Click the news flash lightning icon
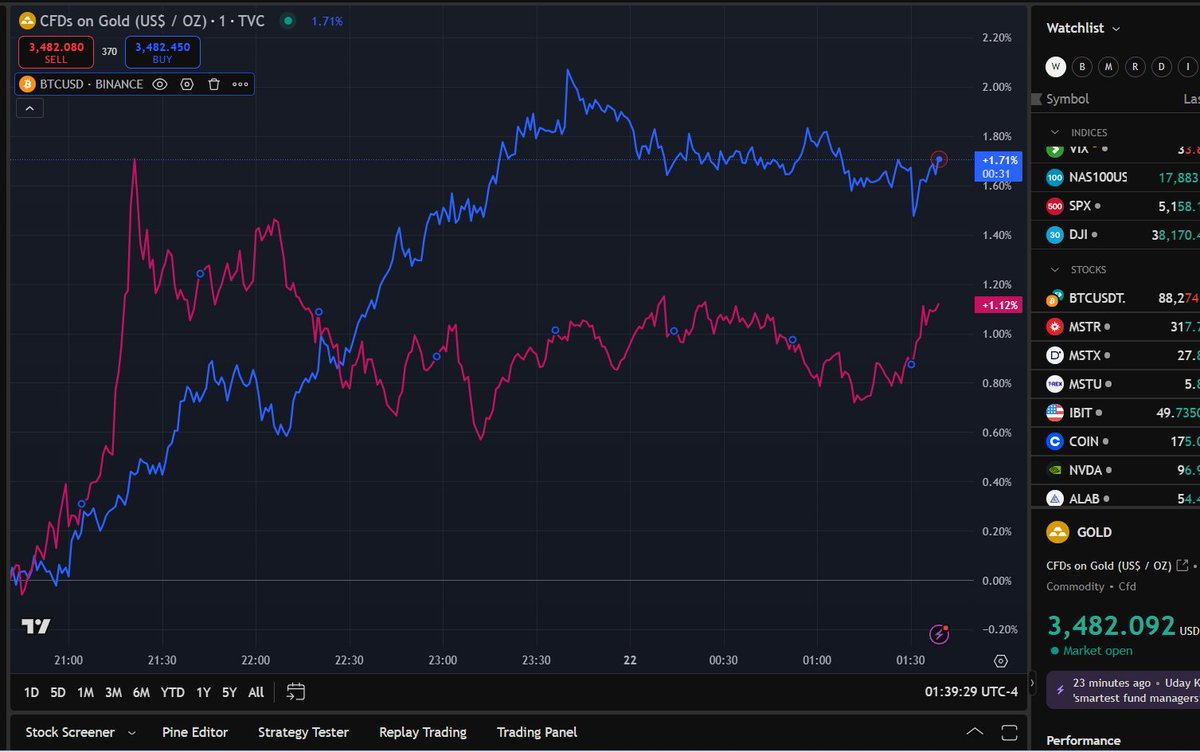 [1061, 689]
